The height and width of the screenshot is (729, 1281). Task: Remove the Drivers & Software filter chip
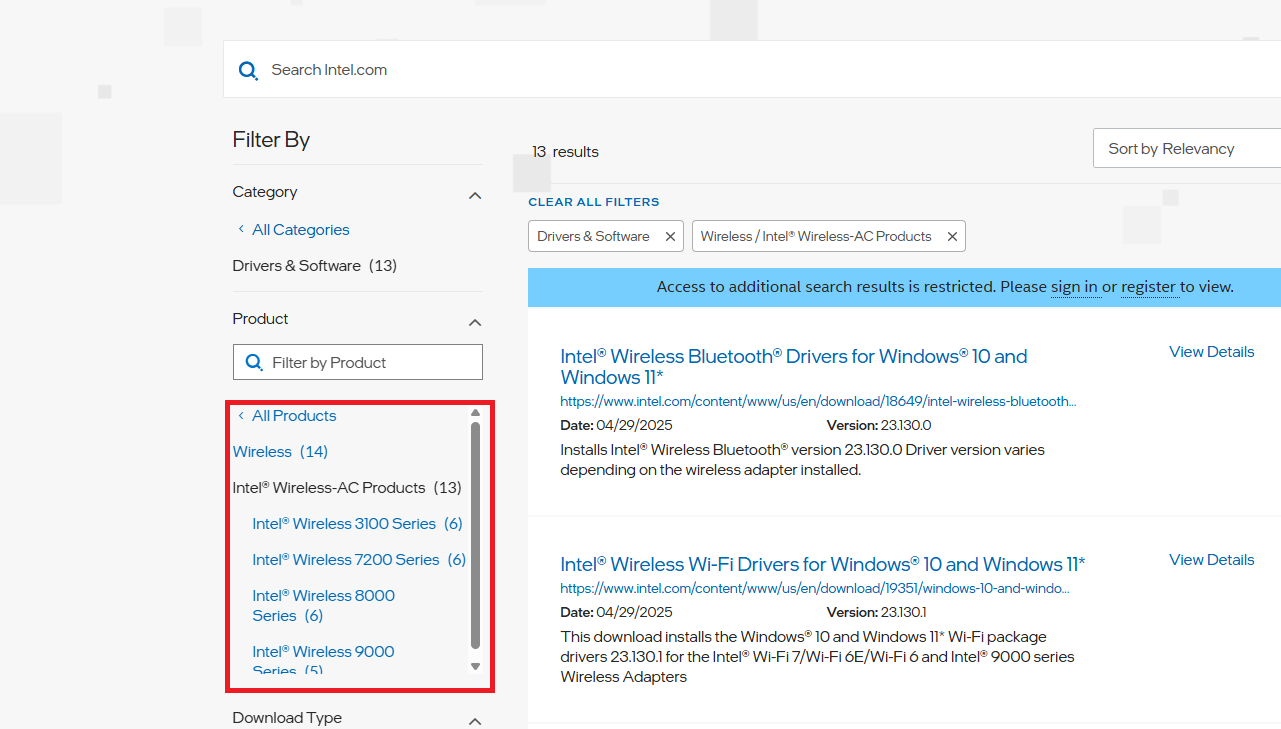670,237
